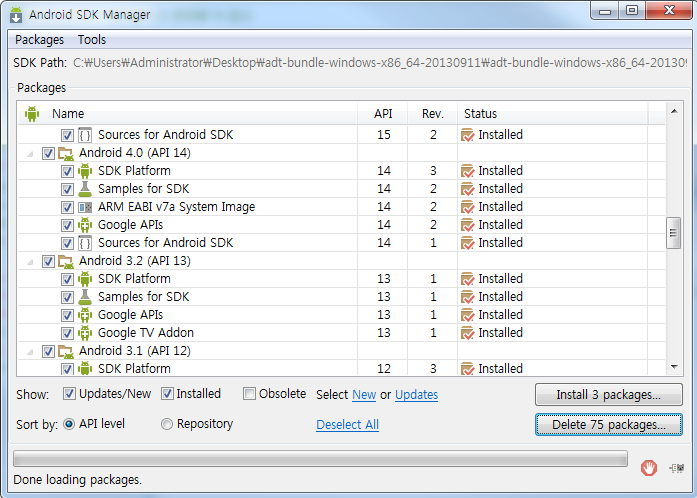Image resolution: width=697 pixels, height=498 pixels.
Task: Toggle the Installed show checkbox
Action: pos(167,394)
